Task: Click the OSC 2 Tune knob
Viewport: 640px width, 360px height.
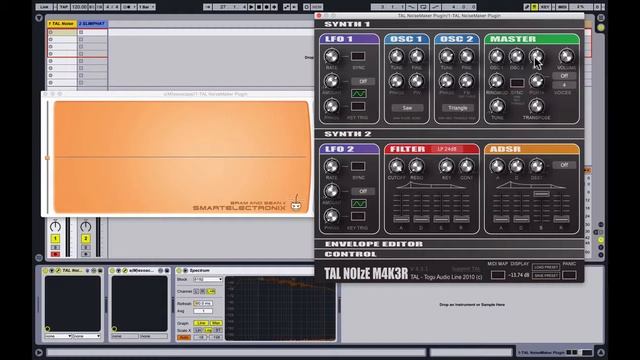Action: 447,56
